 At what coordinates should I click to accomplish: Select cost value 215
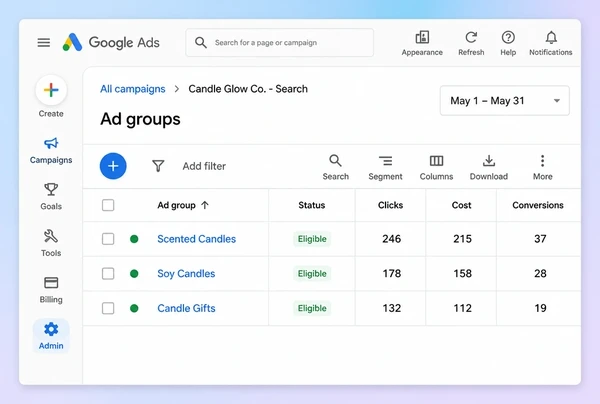(x=462, y=239)
